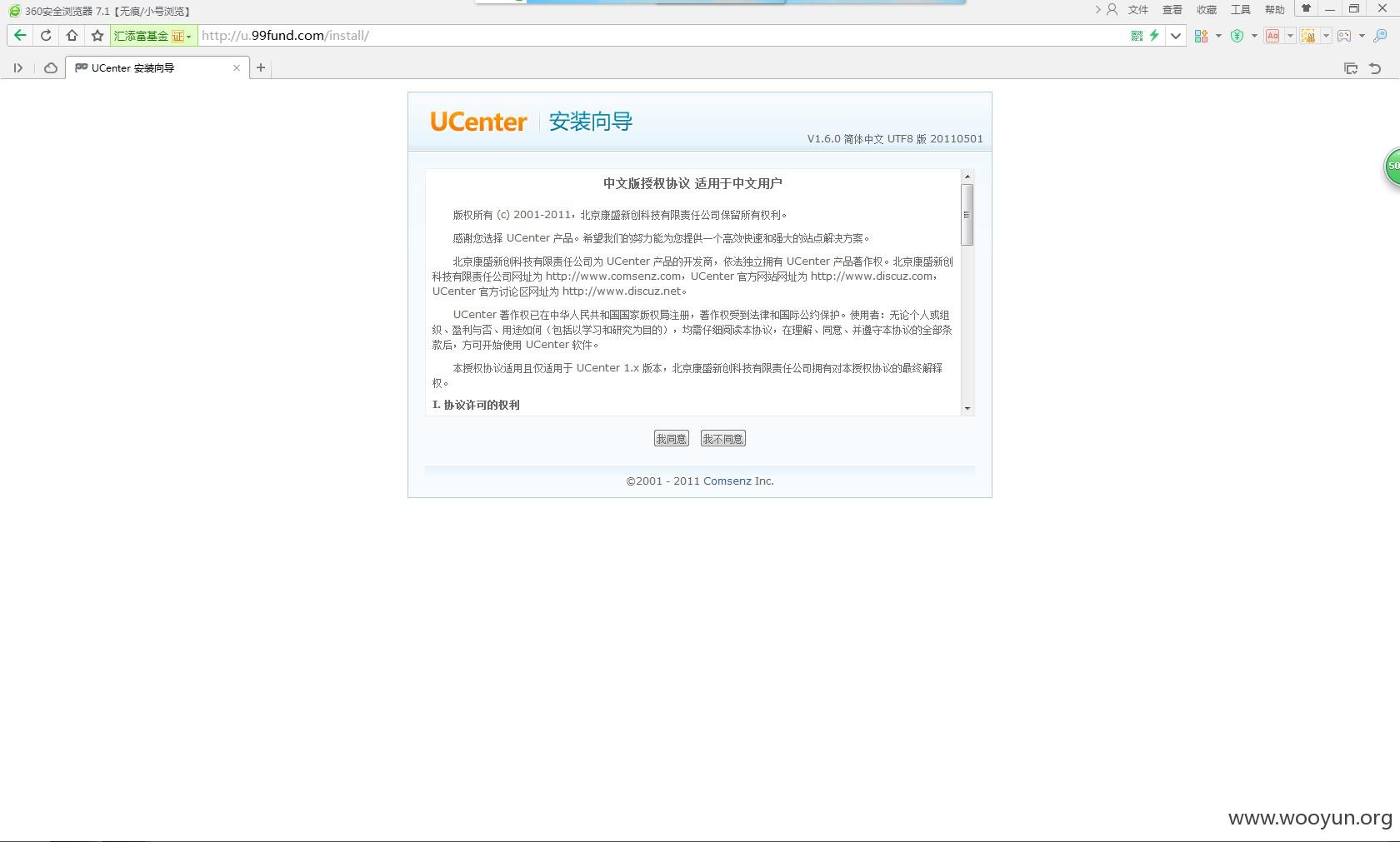Click the blue magnifier search icon
Viewport: 1400px width, 842px height.
1380,36
